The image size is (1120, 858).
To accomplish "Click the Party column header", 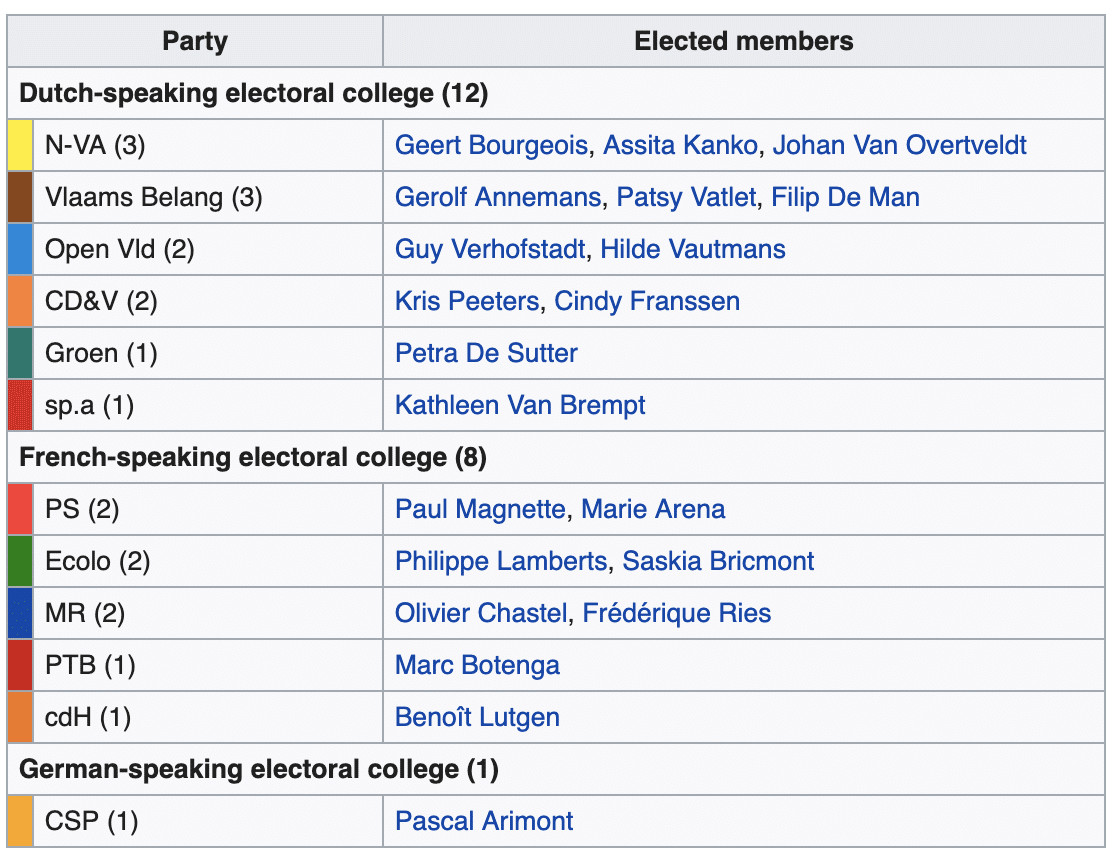I will click(x=195, y=42).
